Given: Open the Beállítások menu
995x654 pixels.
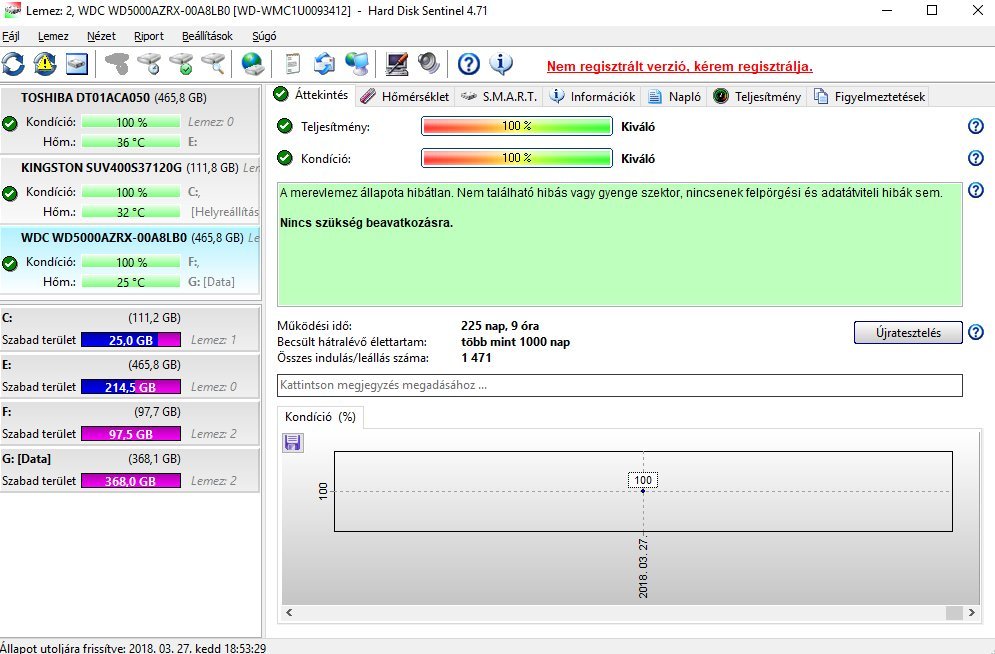Looking at the screenshot, I should pyautogui.click(x=207, y=36).
